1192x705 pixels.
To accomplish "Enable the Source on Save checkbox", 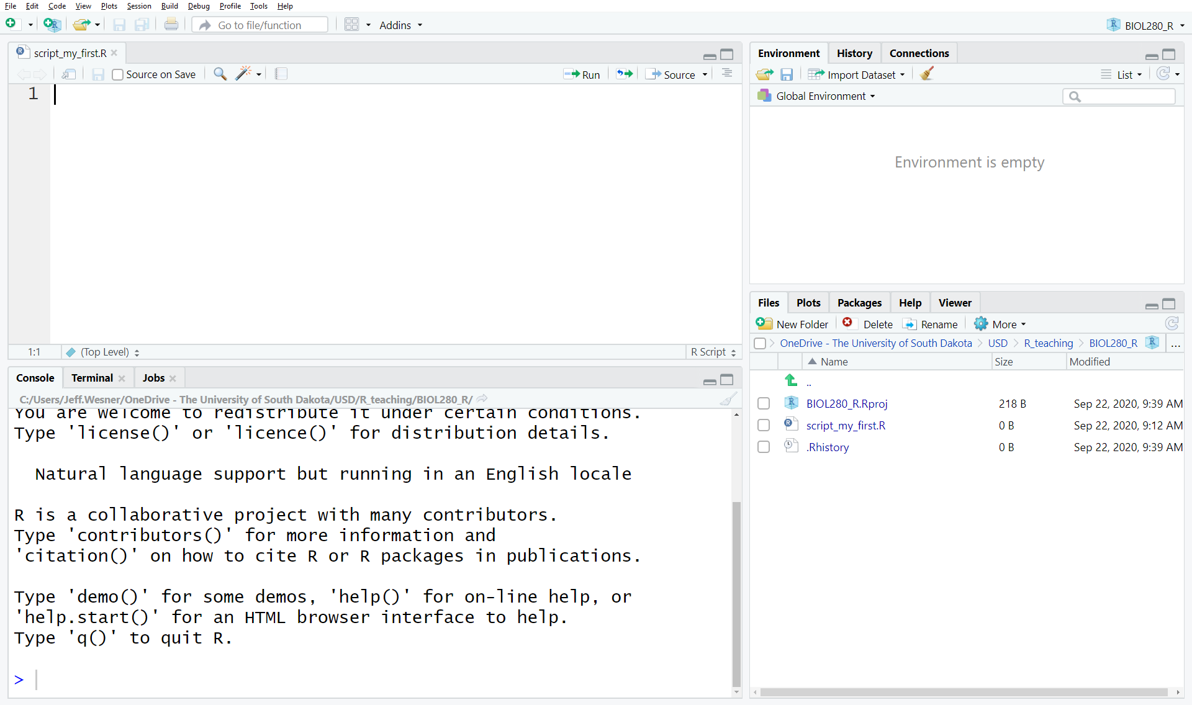I will pyautogui.click(x=118, y=75).
